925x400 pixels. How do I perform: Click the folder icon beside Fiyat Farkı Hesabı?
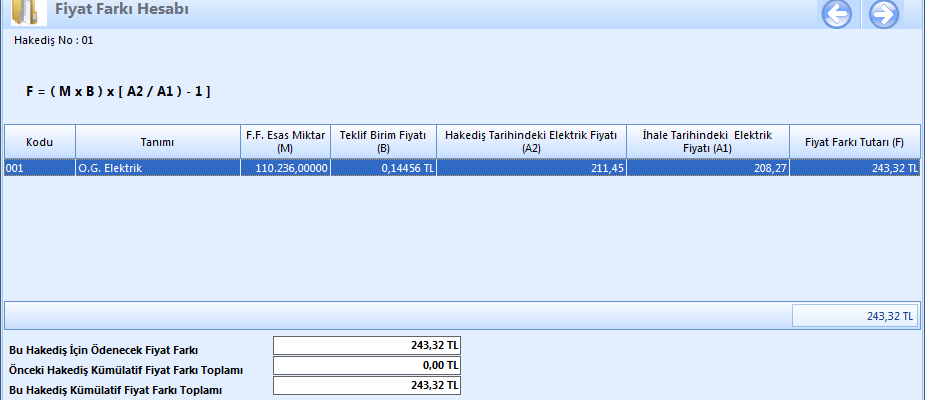click(28, 12)
